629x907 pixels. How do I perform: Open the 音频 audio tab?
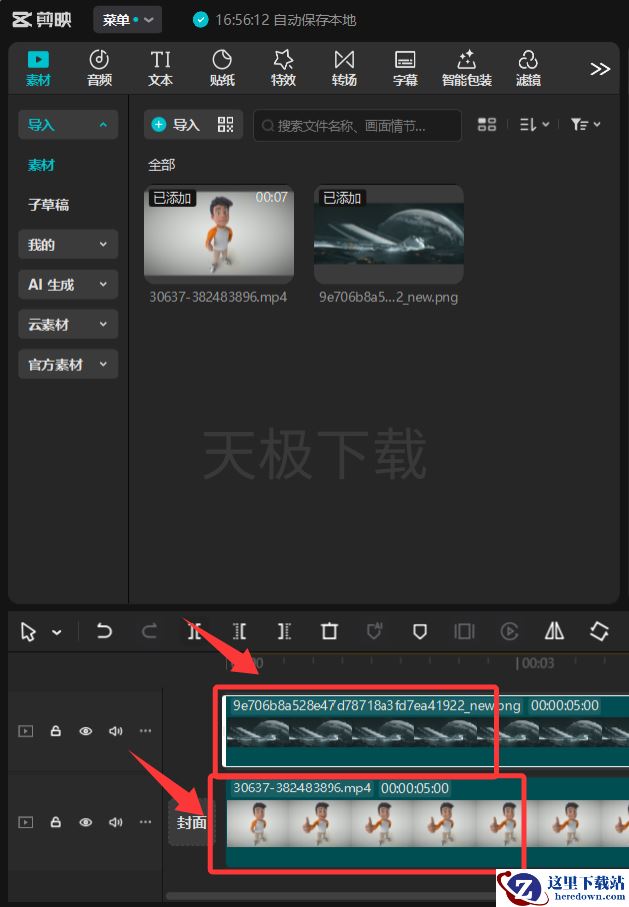[99, 68]
